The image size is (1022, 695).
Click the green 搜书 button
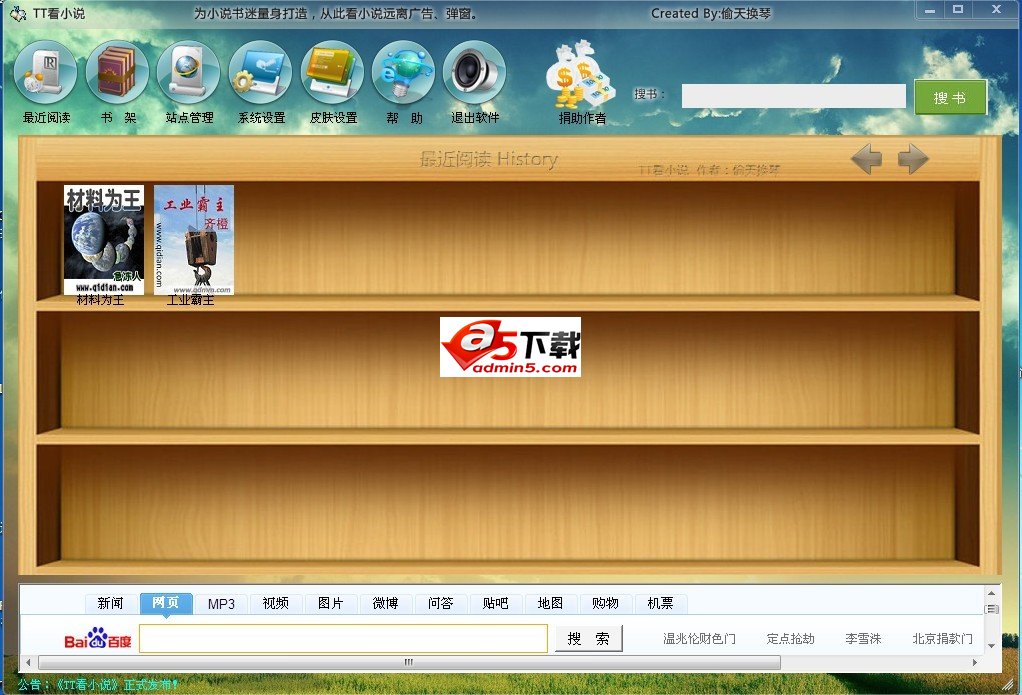pyautogui.click(x=950, y=98)
